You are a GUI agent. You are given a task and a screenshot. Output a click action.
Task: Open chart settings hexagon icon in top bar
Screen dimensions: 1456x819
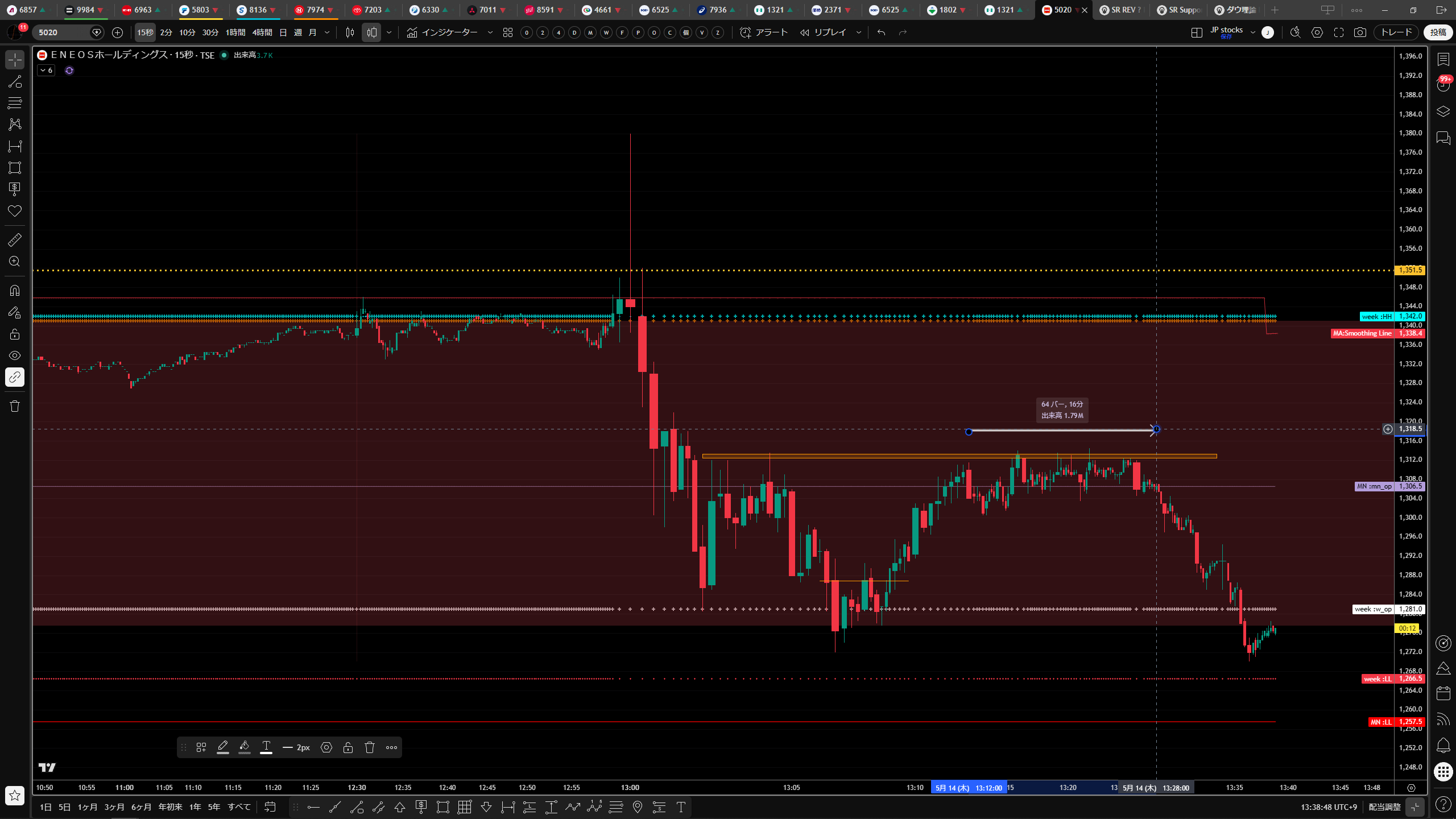point(1317,32)
